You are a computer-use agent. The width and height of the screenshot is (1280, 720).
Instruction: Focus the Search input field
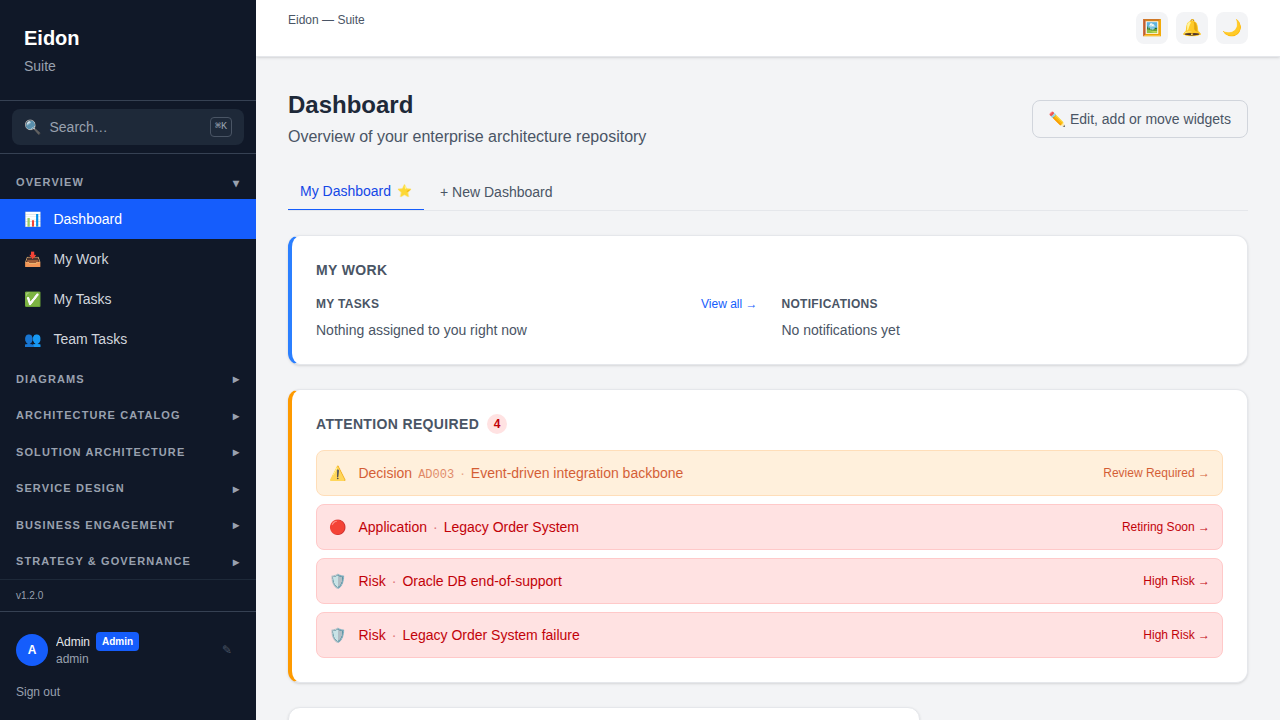point(128,127)
